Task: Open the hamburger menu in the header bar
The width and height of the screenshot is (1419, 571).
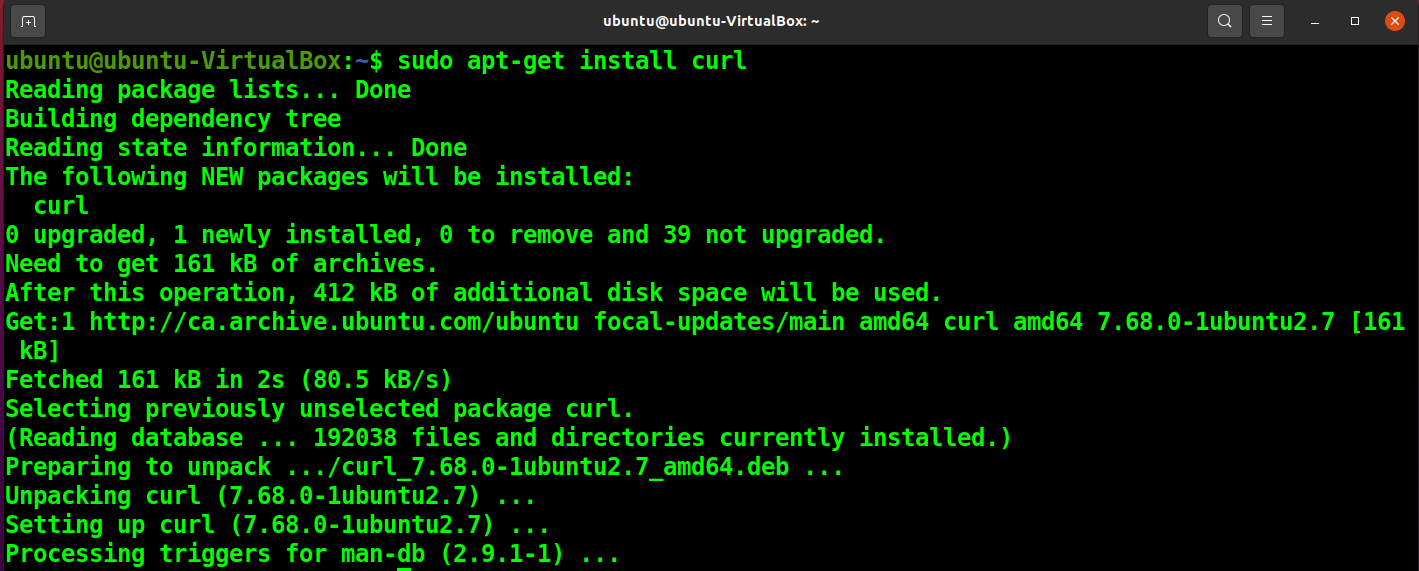Action: click(x=1267, y=20)
